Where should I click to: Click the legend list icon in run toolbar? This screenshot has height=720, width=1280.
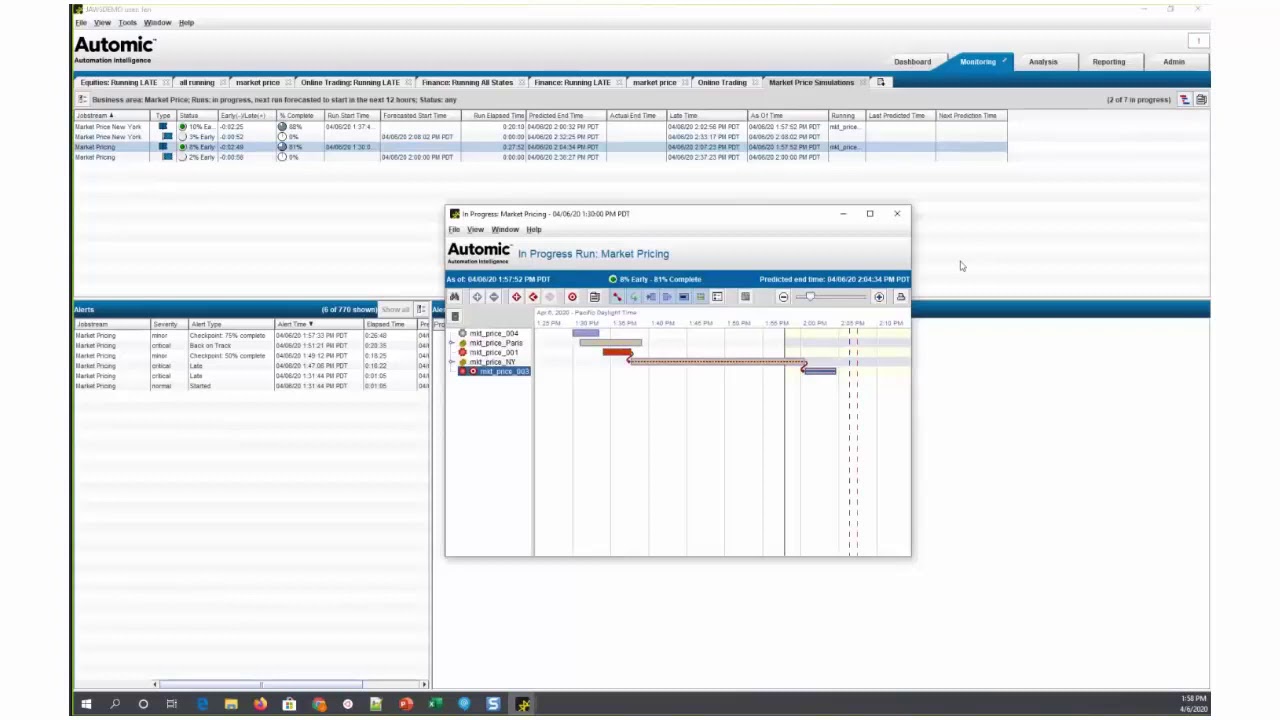[x=717, y=297]
